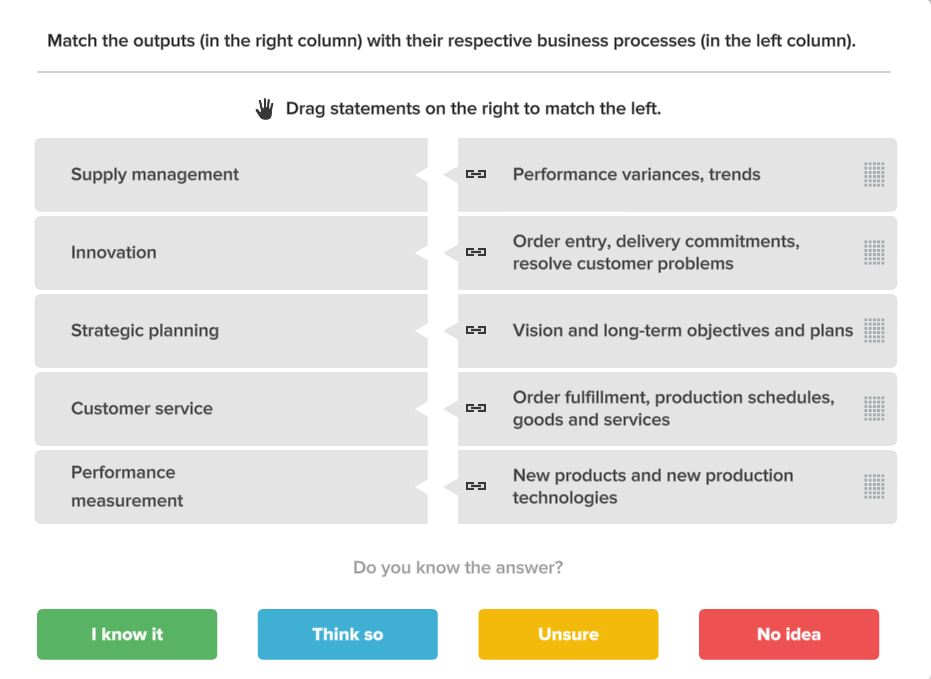
Task: Click the drag handle on New products and technologies card
Action: [873, 486]
